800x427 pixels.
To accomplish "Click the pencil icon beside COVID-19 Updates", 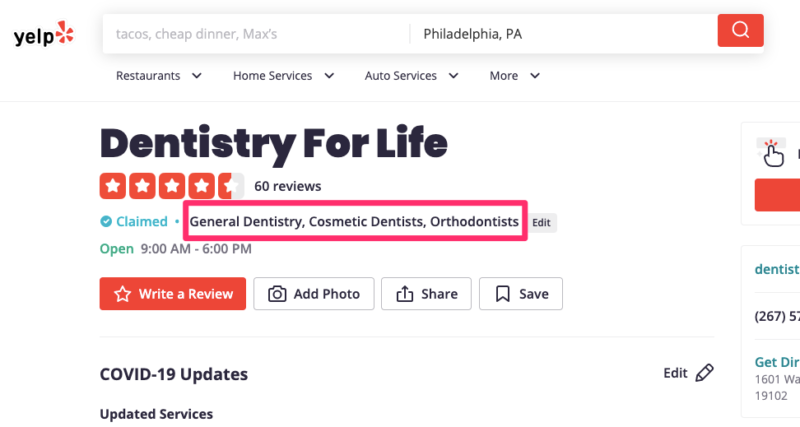I will [x=705, y=373].
